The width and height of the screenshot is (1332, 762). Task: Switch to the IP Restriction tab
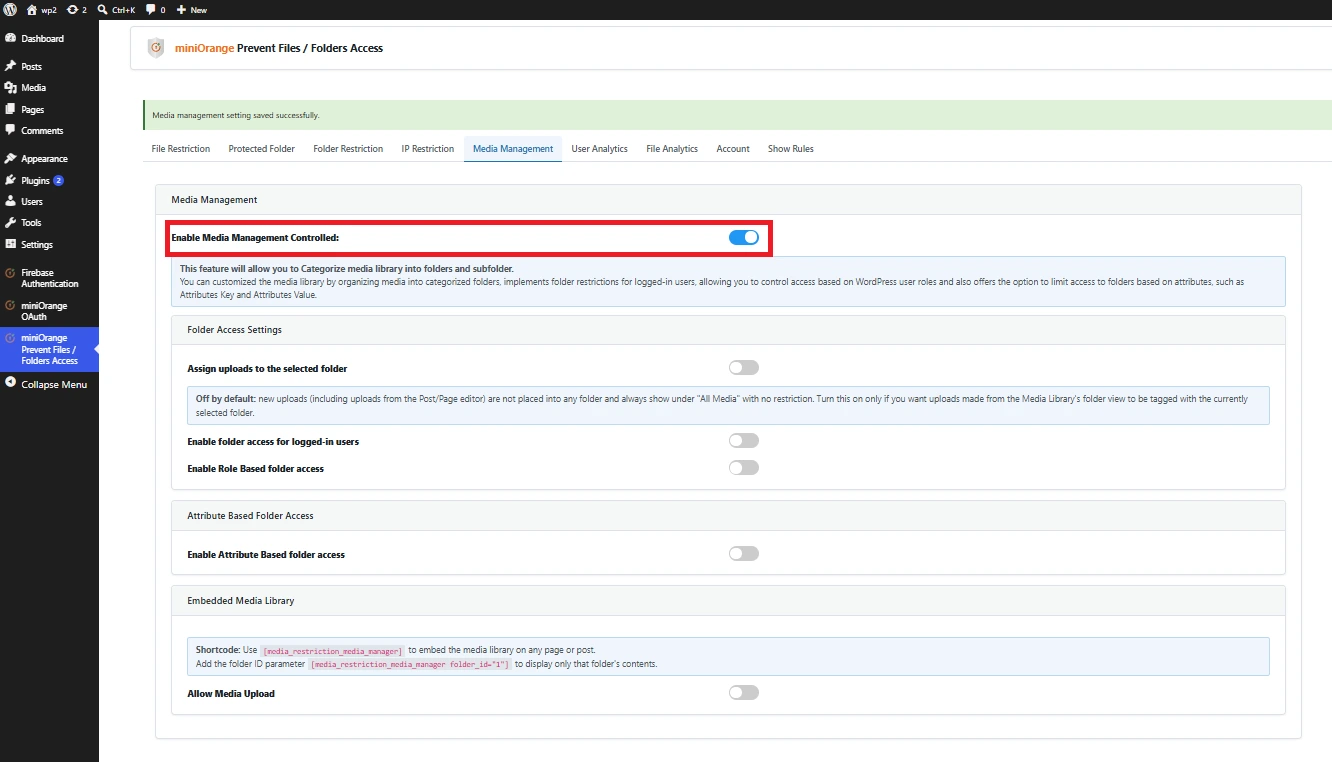click(428, 149)
